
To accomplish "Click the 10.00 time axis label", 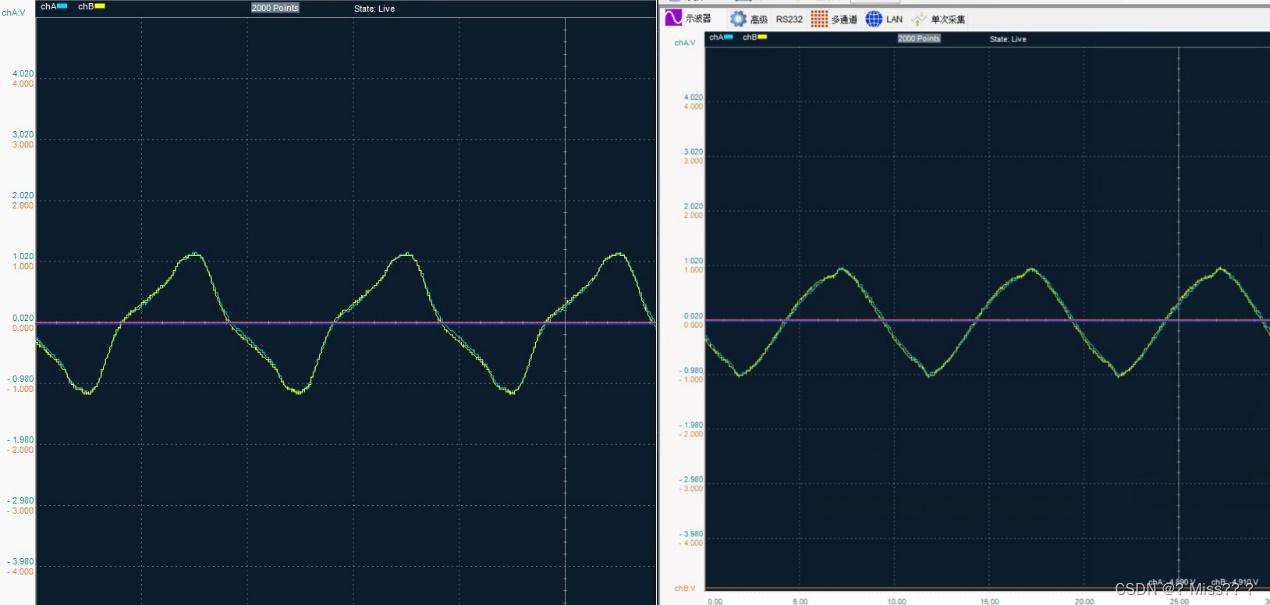I will pos(897,601).
